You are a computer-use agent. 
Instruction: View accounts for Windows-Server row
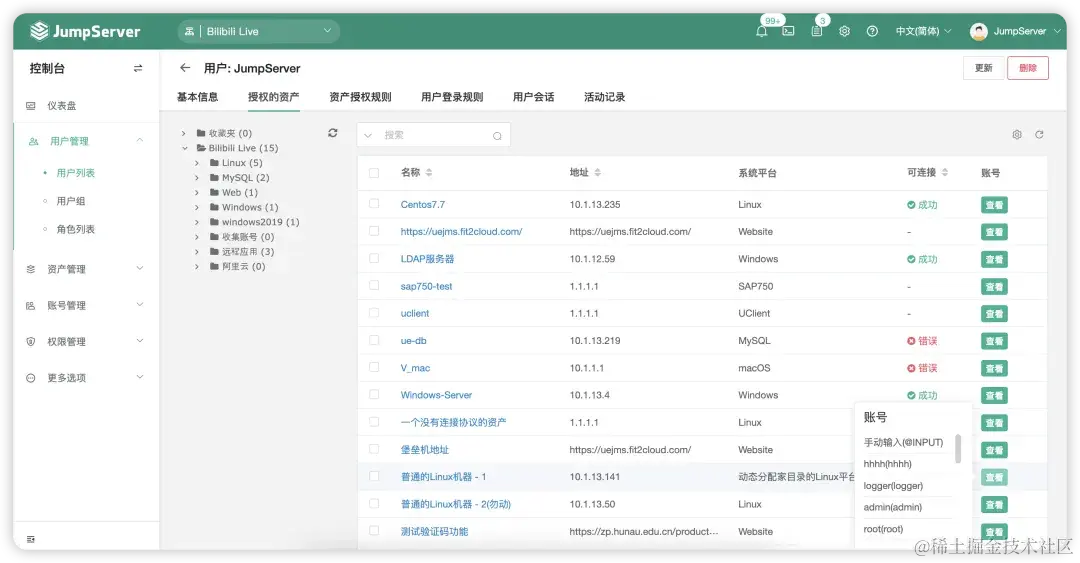tap(994, 396)
